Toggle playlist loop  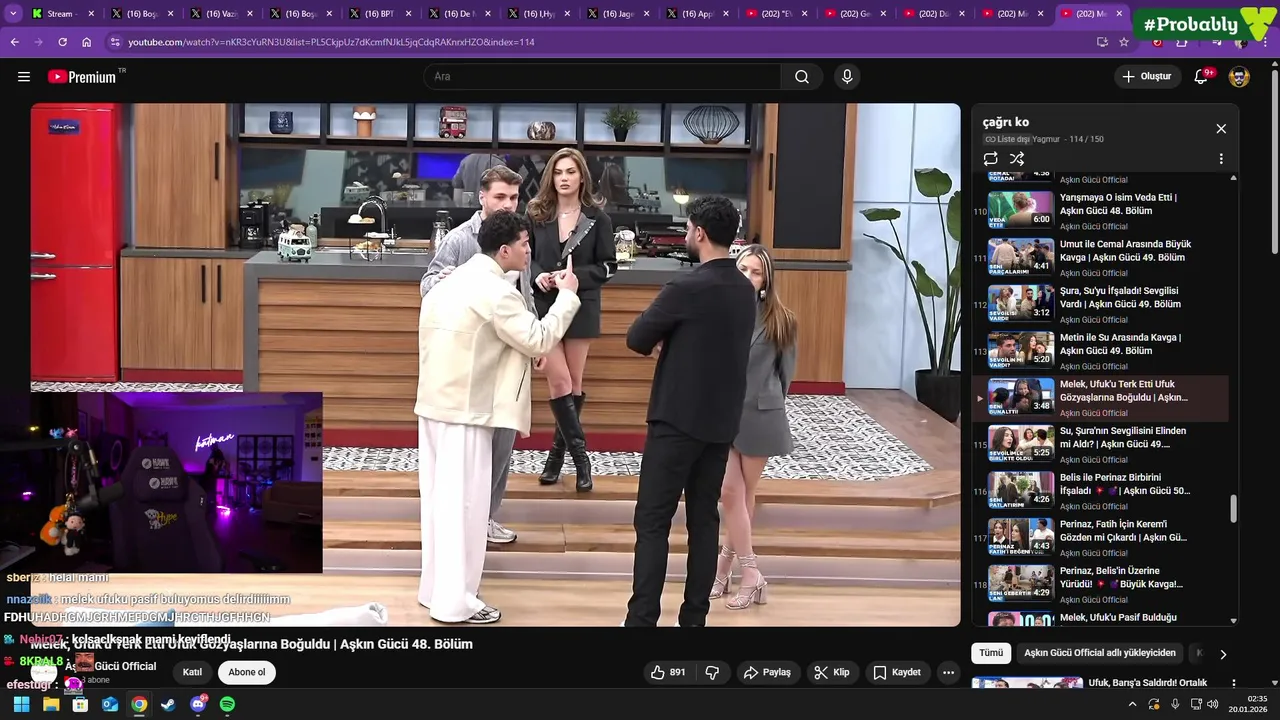(x=990, y=159)
